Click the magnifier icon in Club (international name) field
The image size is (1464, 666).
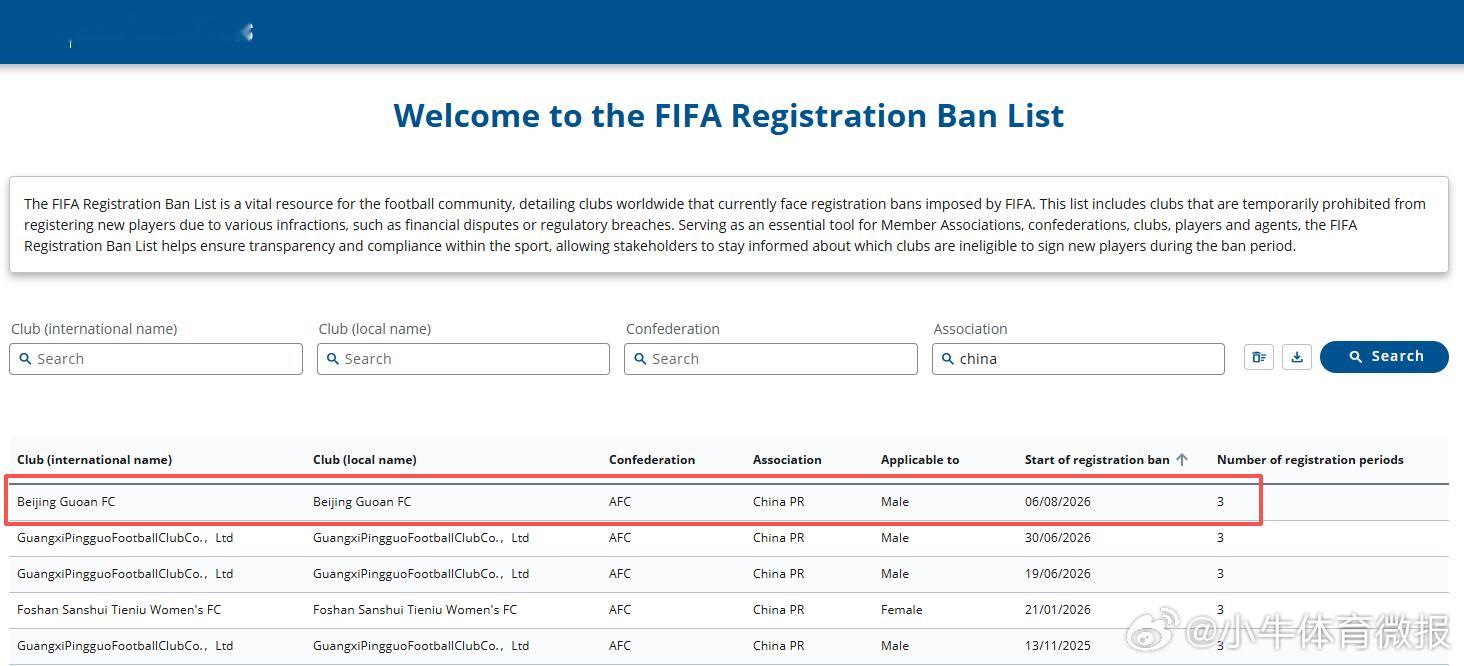[26, 359]
